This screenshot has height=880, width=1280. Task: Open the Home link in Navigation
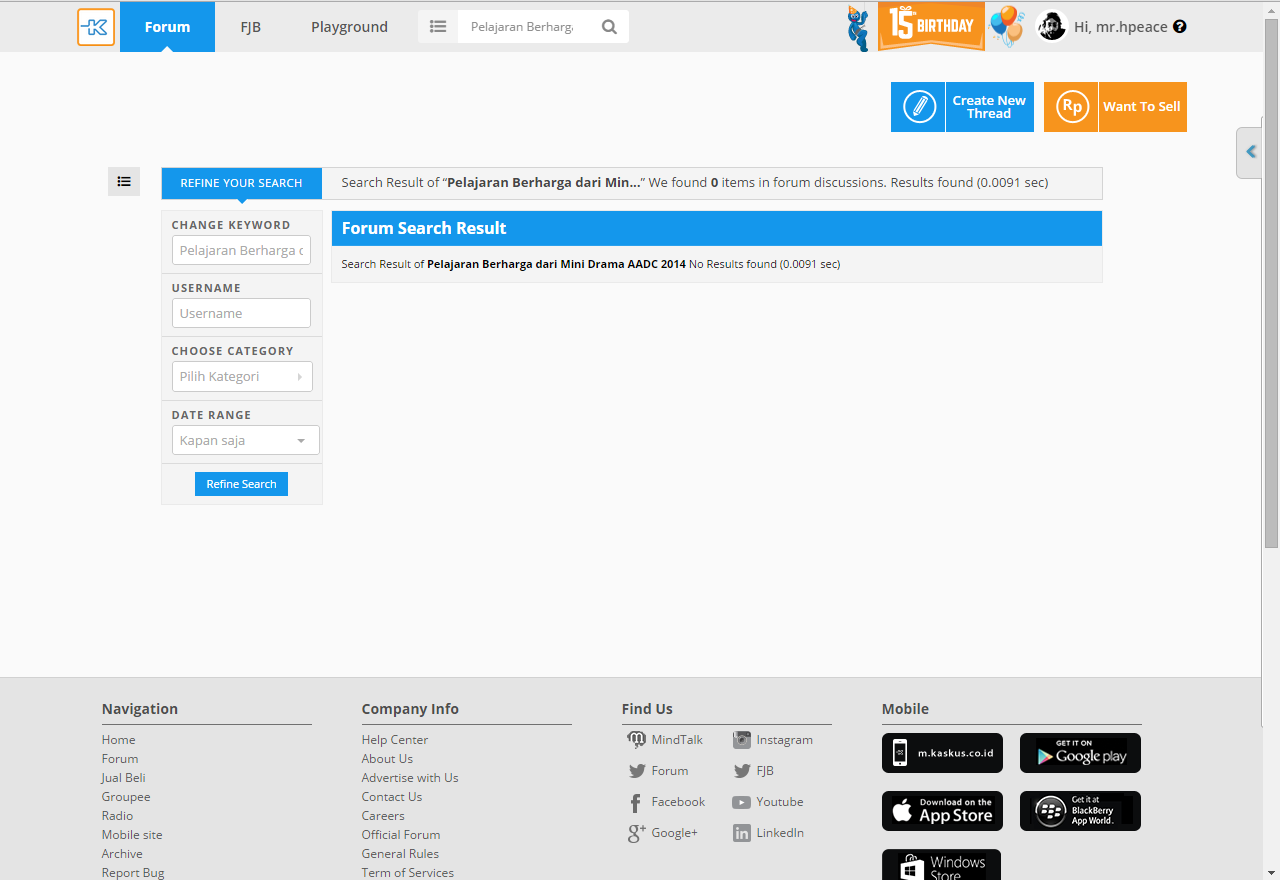118,740
